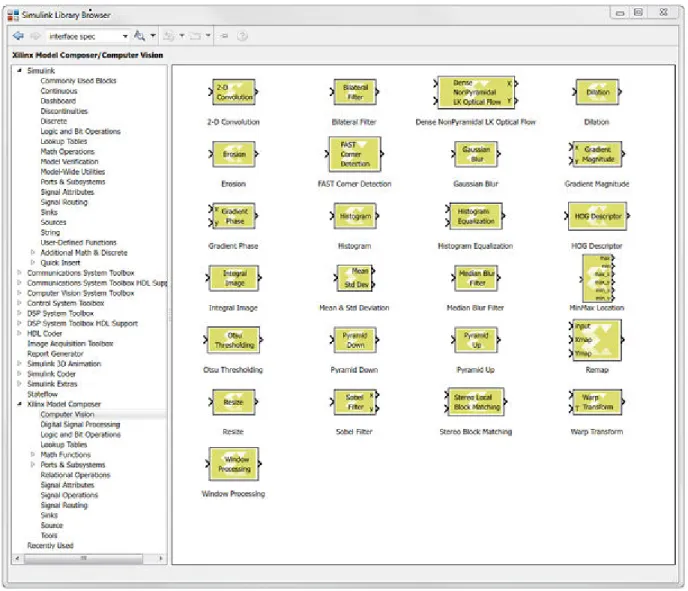
Task: Open the Signal Operations library
Action: coord(69,495)
